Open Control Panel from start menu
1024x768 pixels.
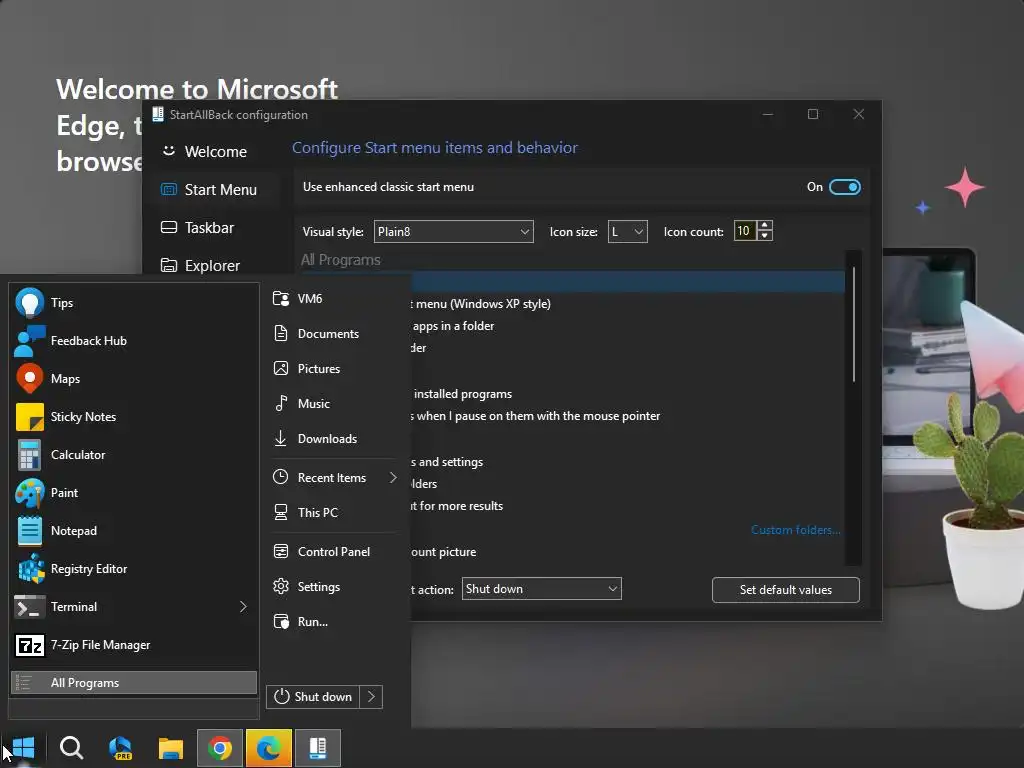coord(334,552)
